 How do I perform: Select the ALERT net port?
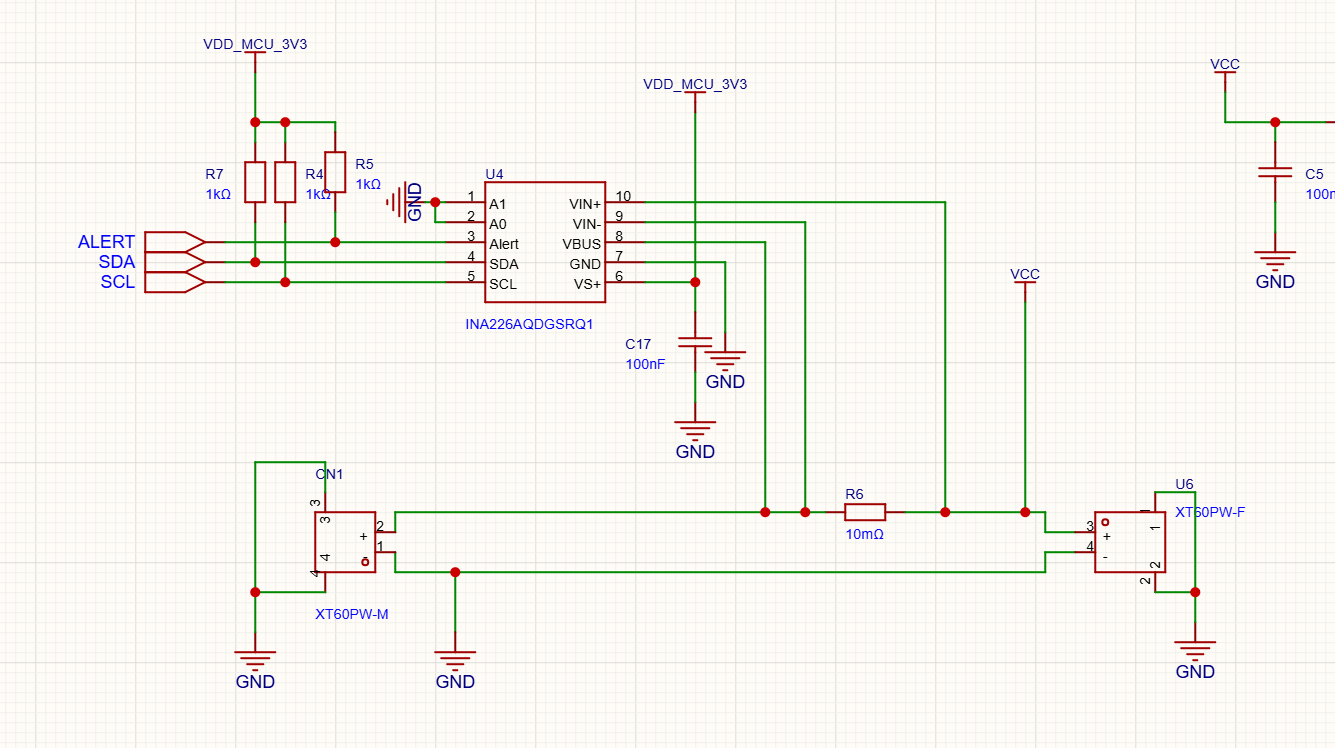[x=175, y=242]
